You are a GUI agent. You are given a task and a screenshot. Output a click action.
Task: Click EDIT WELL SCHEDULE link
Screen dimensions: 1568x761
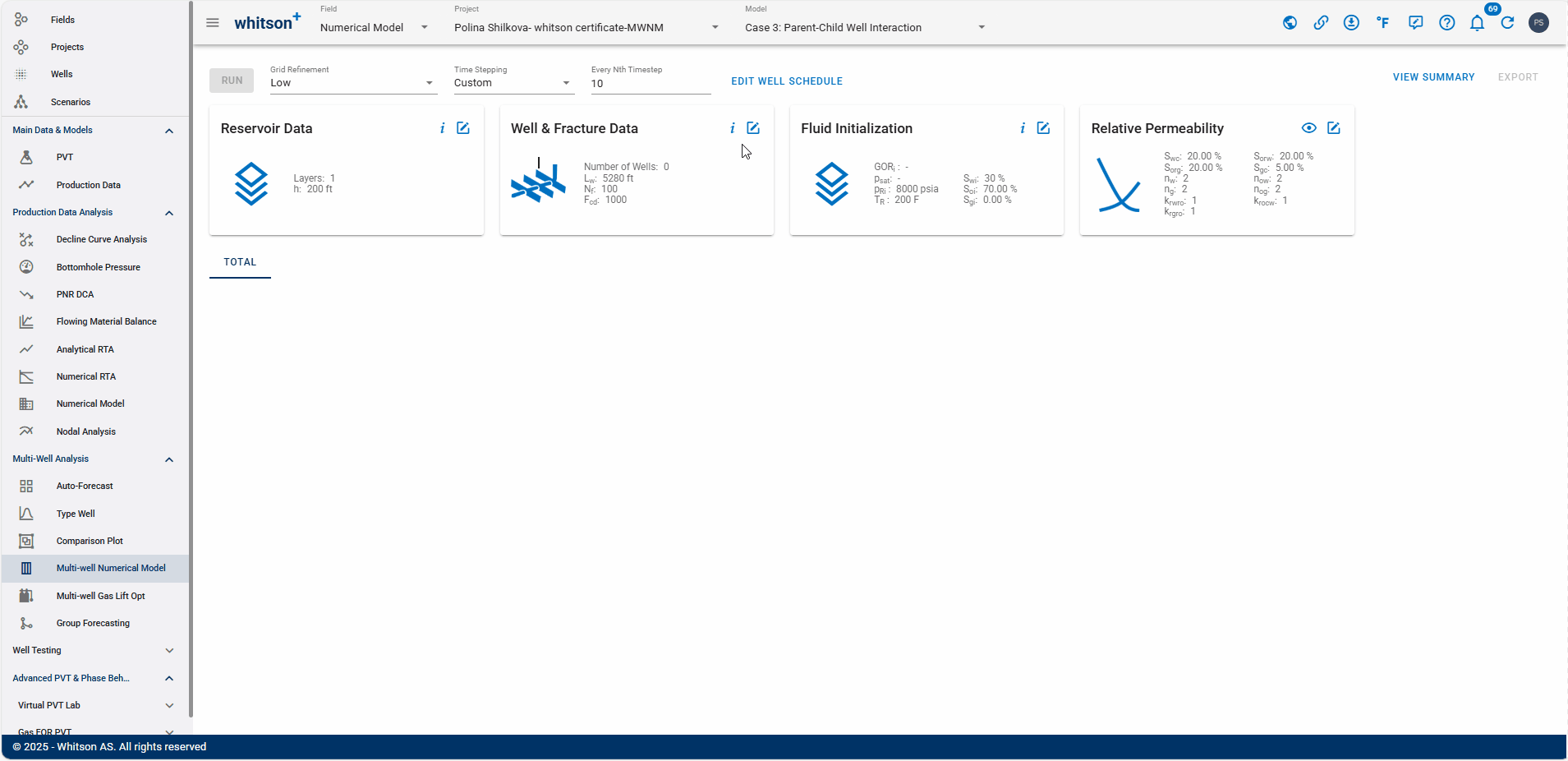[787, 81]
